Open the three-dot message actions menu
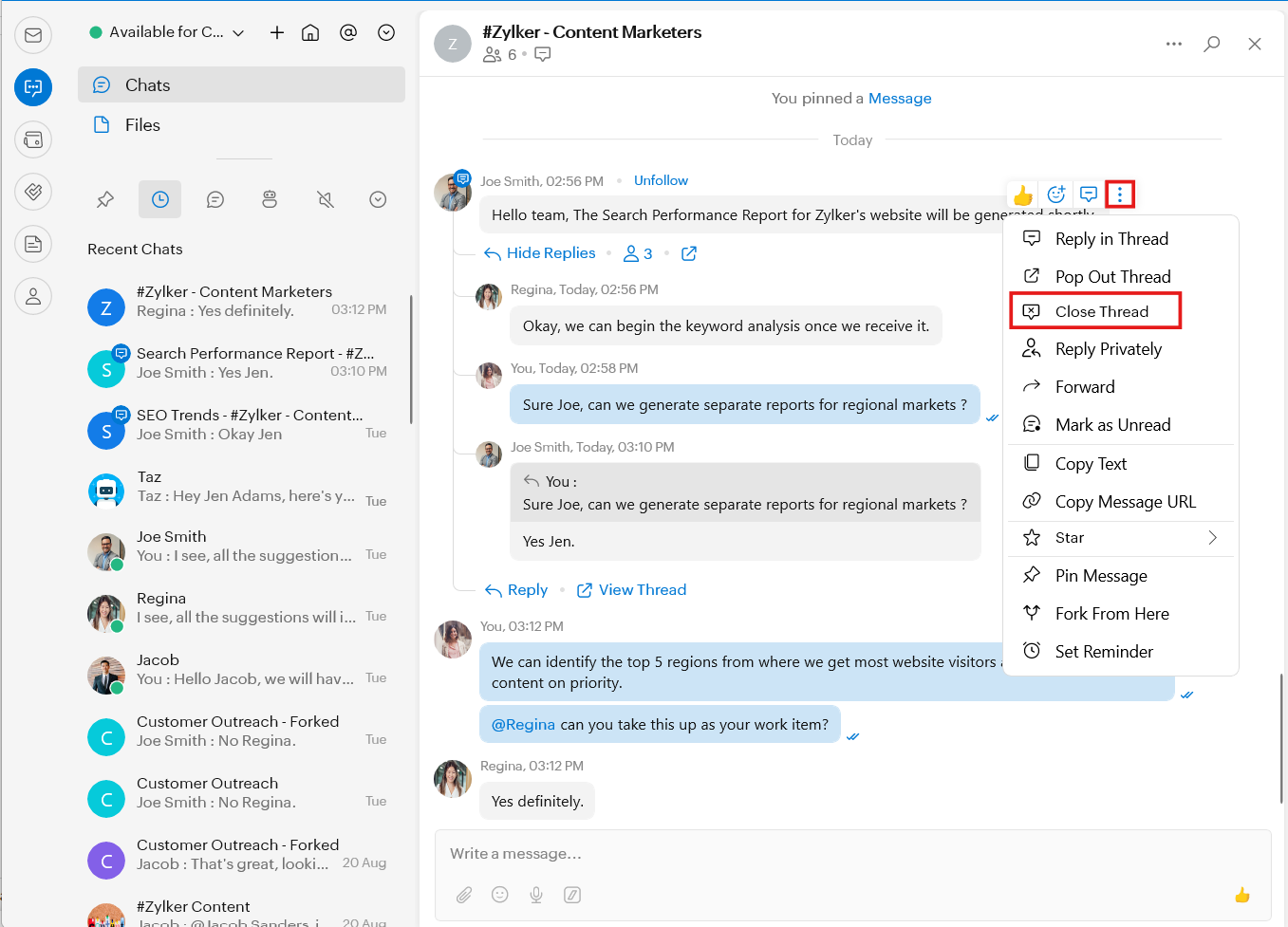 coord(1120,195)
